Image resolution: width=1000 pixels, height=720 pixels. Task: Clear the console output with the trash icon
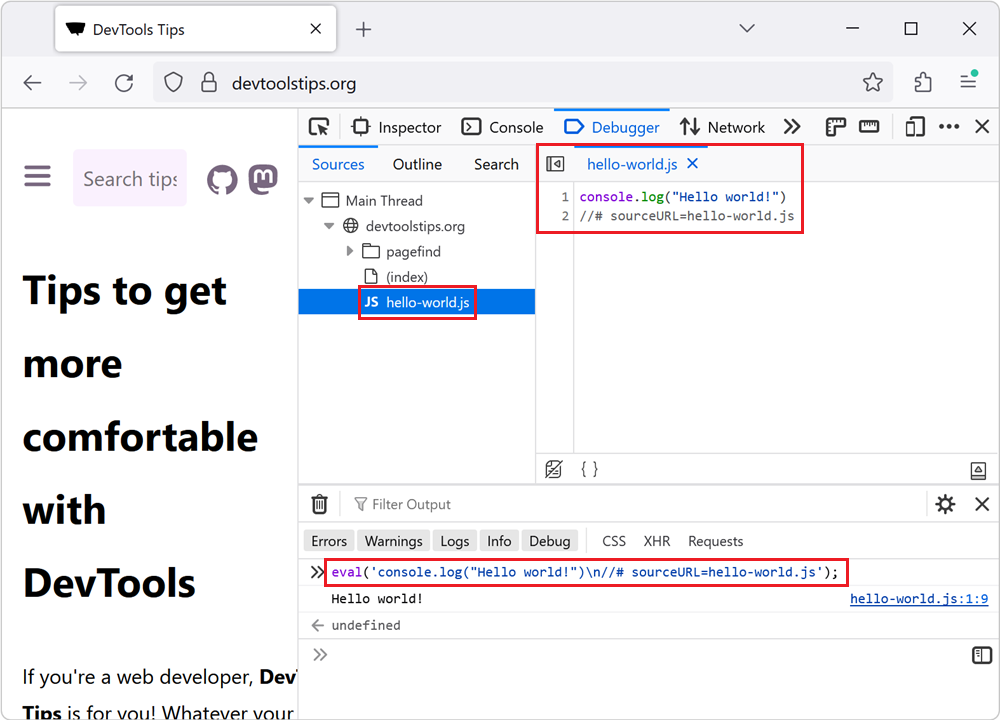point(319,504)
